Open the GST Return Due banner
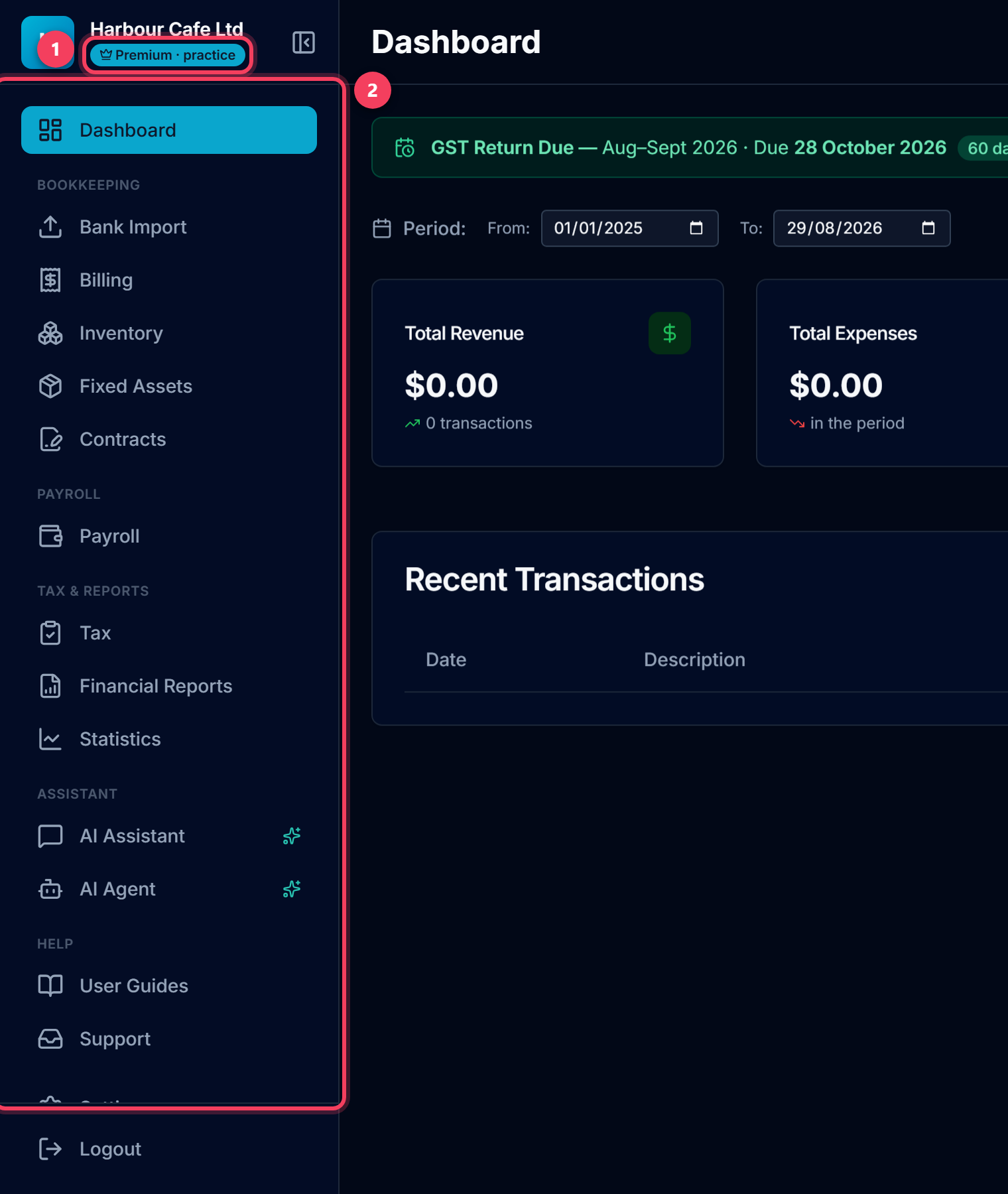1008x1194 pixels. tap(690, 147)
